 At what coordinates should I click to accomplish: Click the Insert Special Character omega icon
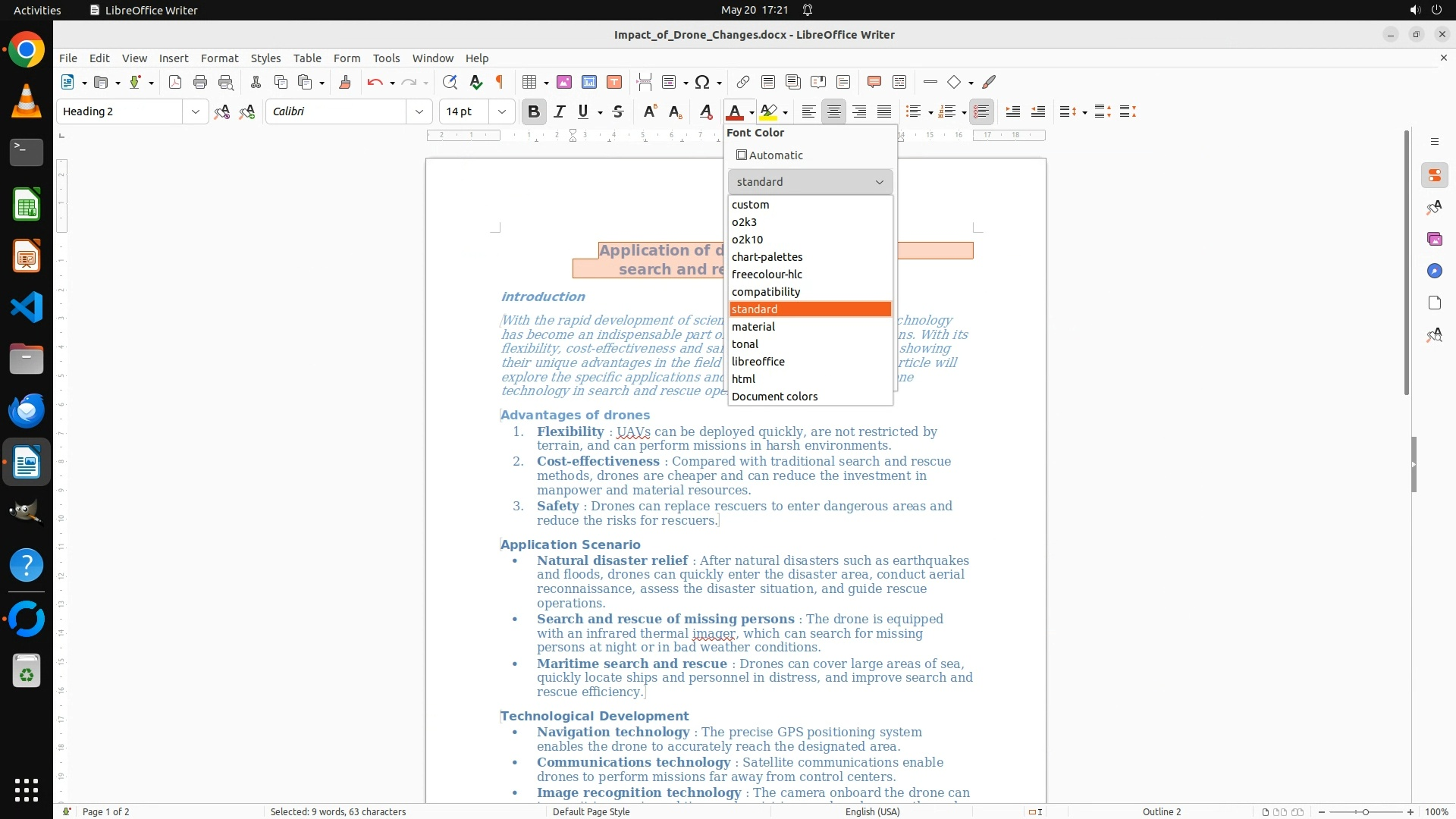(702, 82)
